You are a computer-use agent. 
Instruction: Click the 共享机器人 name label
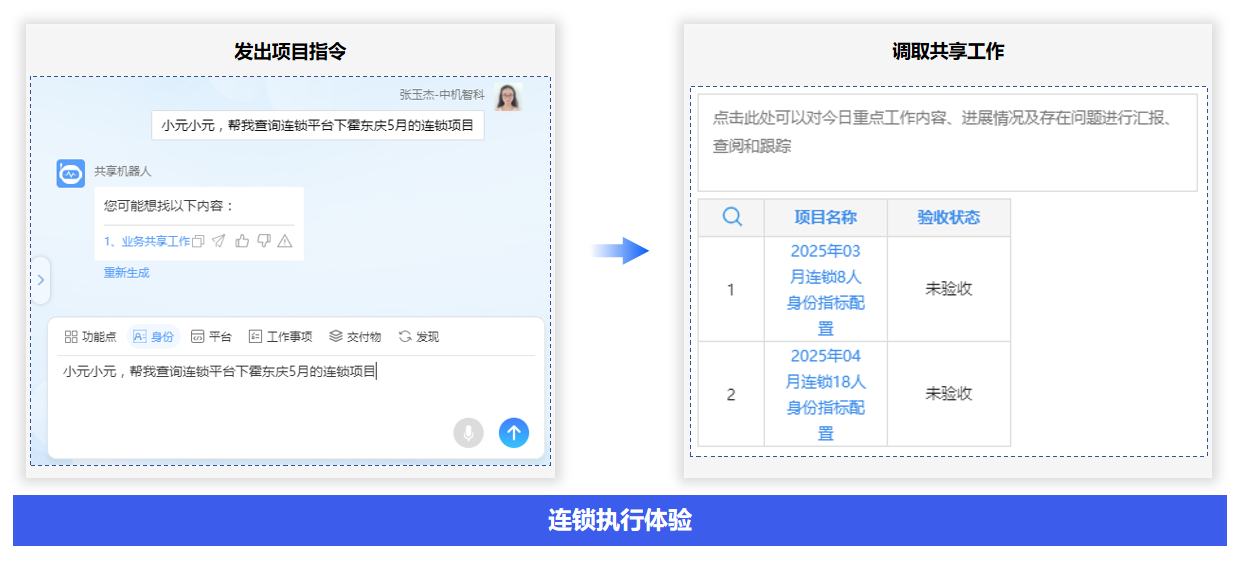[123, 171]
